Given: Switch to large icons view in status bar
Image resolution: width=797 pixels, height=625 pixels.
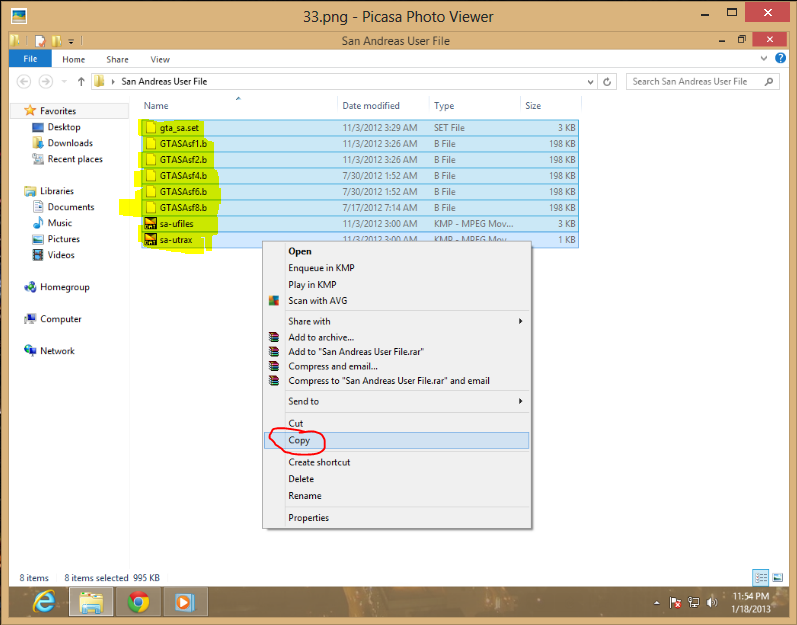Looking at the screenshot, I should 778,578.
